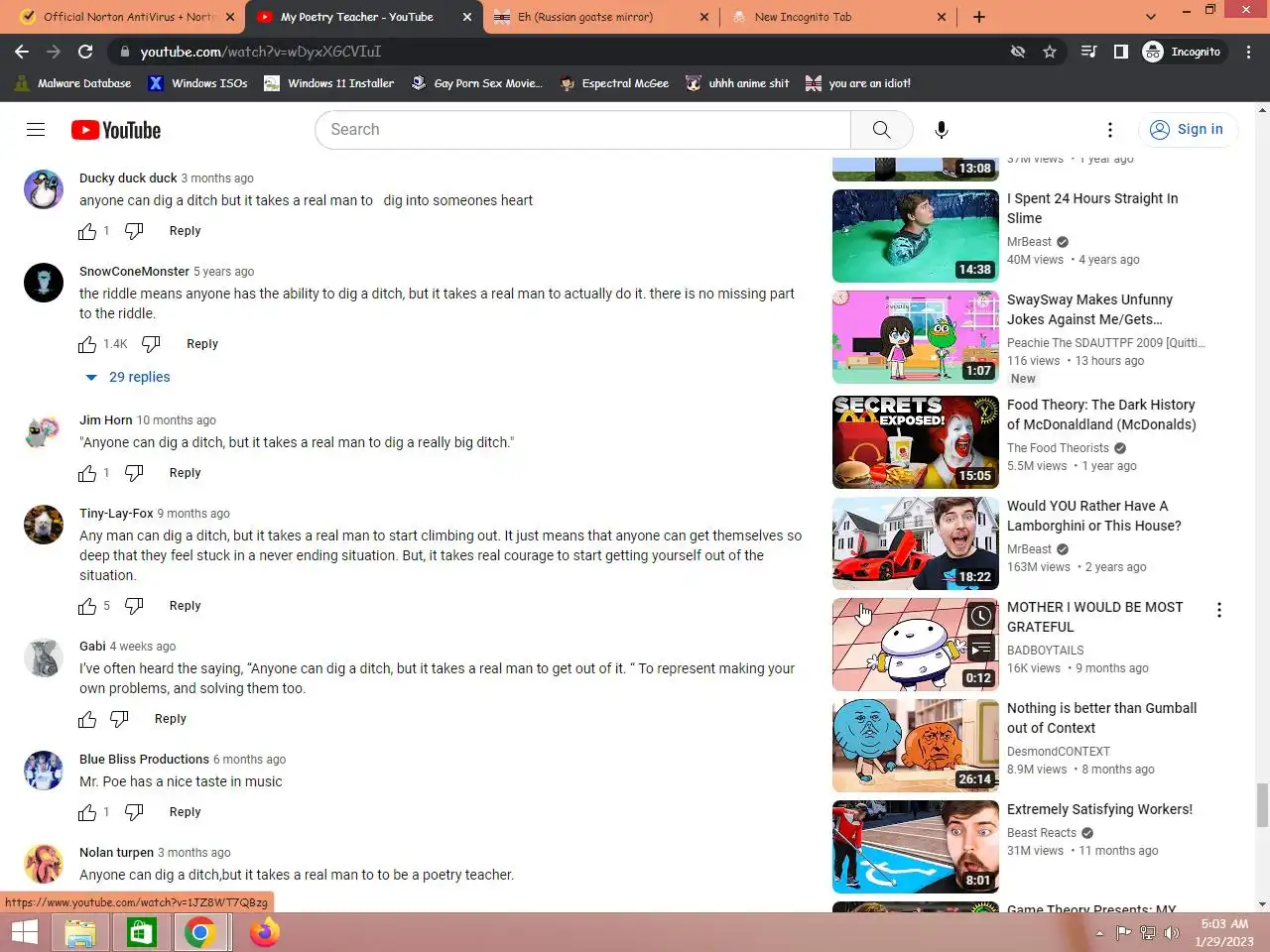This screenshot has height=952, width=1270.
Task: Like SnowConeMonster's comment
Action: [x=87, y=344]
